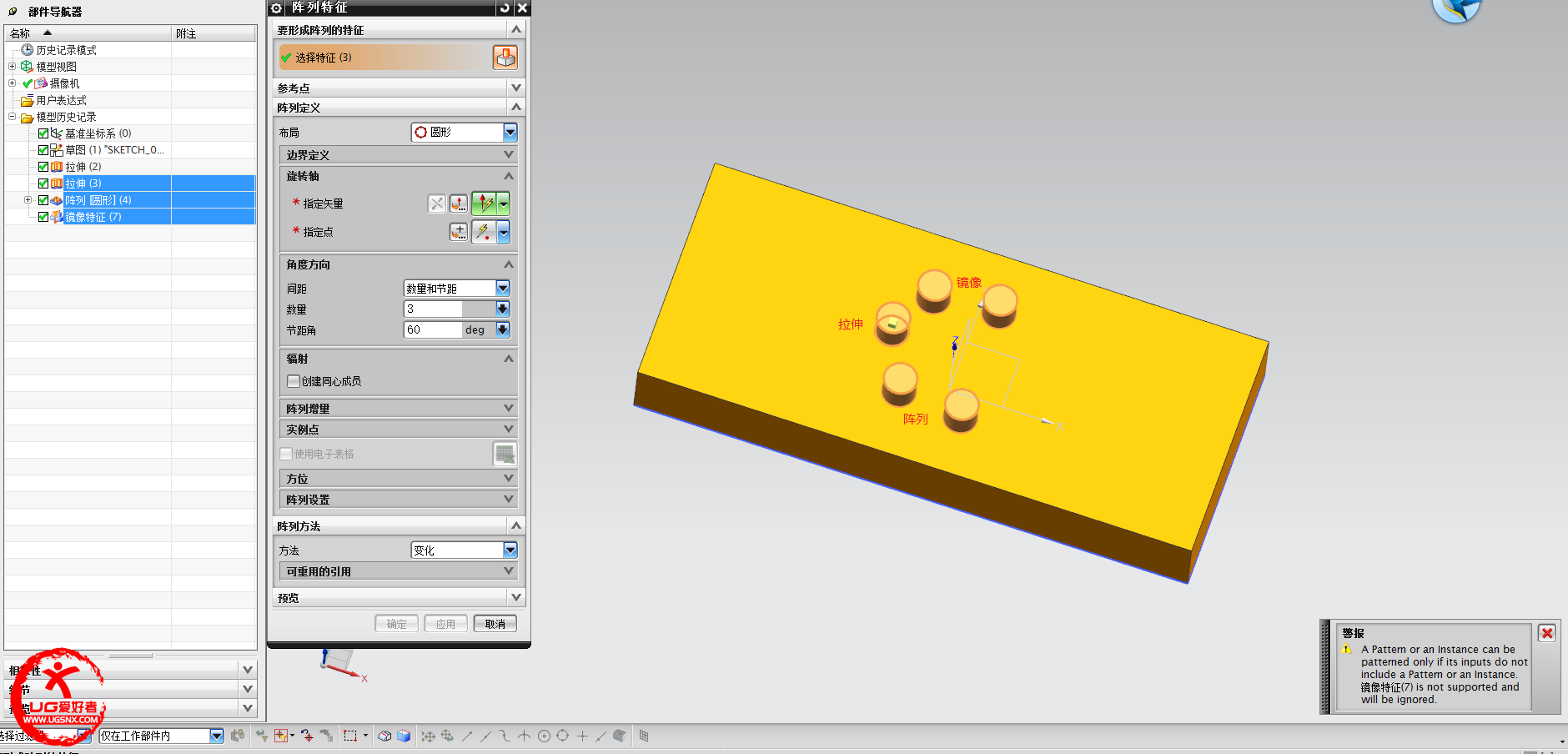Click the inferred vector button (green)

485,204
